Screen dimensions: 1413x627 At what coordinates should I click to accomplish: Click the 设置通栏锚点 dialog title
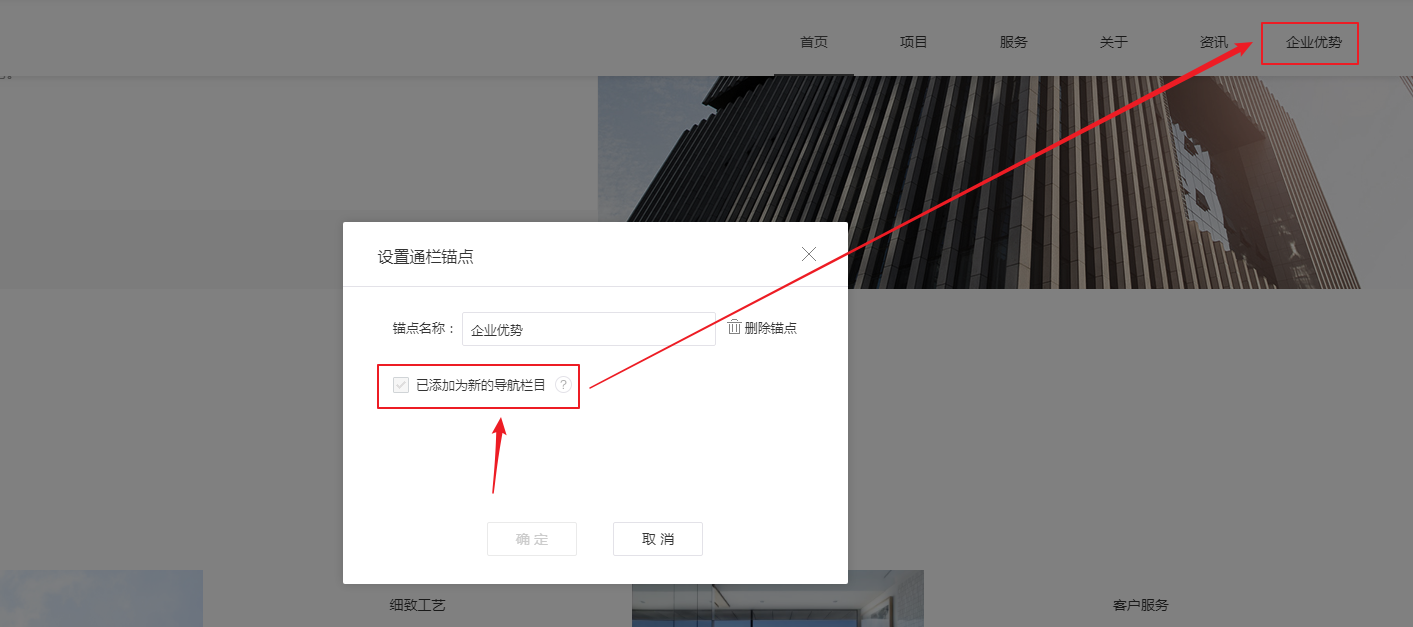pos(425,256)
